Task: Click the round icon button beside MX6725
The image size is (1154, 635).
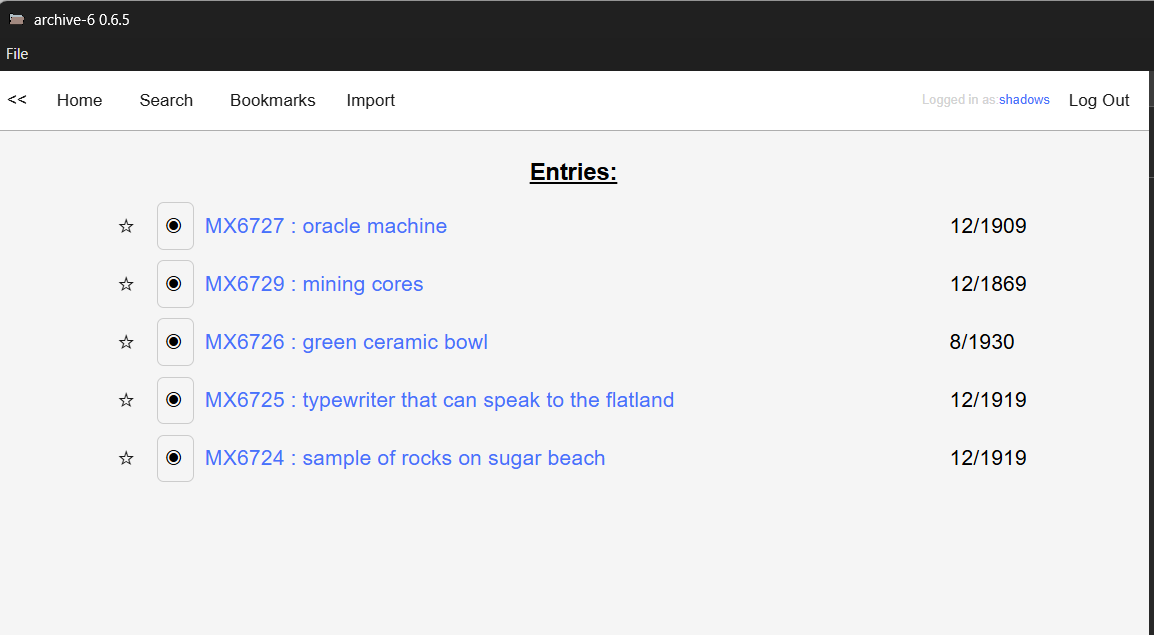Action: tap(175, 400)
